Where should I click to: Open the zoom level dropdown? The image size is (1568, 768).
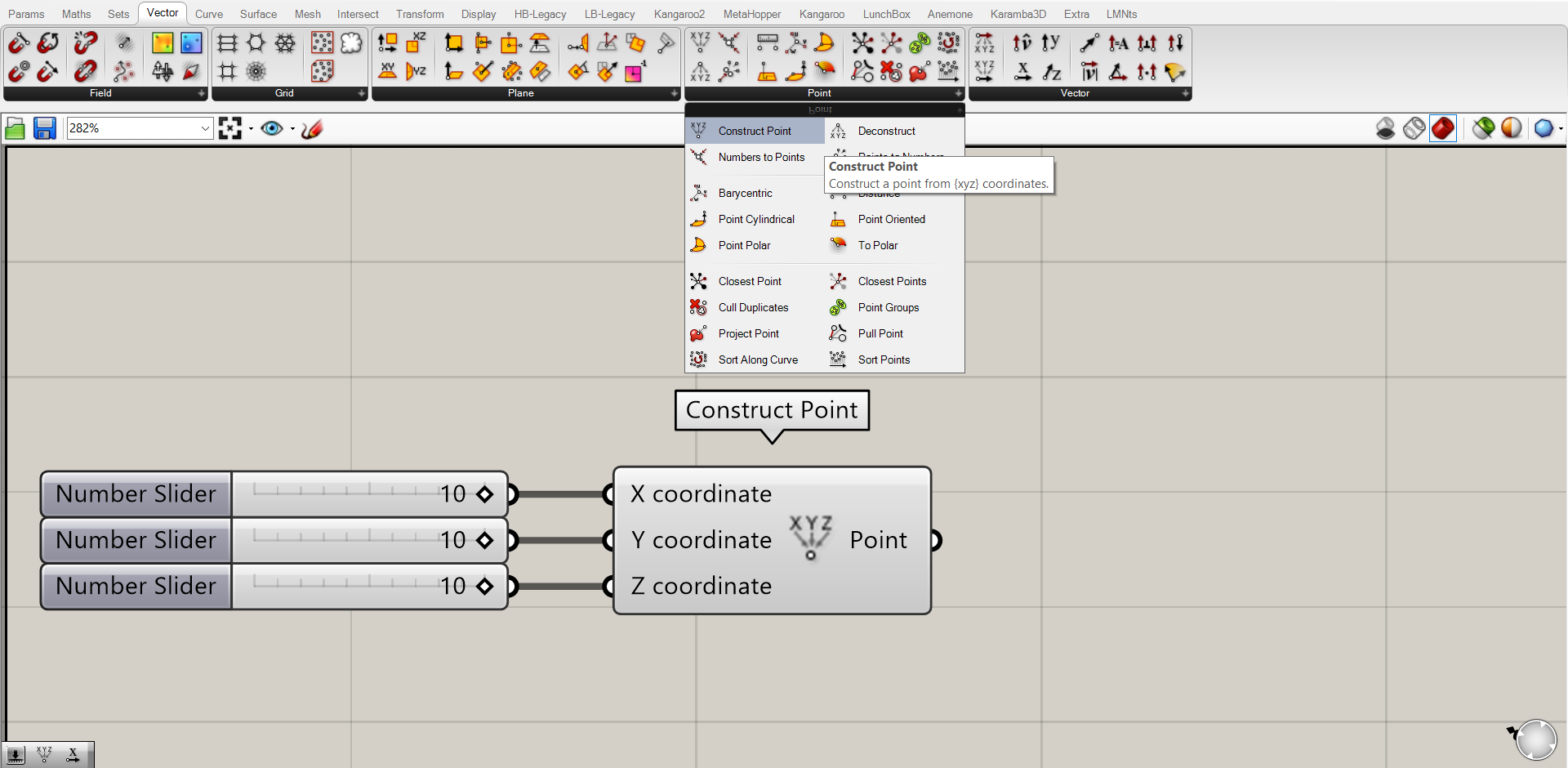pyautogui.click(x=205, y=128)
